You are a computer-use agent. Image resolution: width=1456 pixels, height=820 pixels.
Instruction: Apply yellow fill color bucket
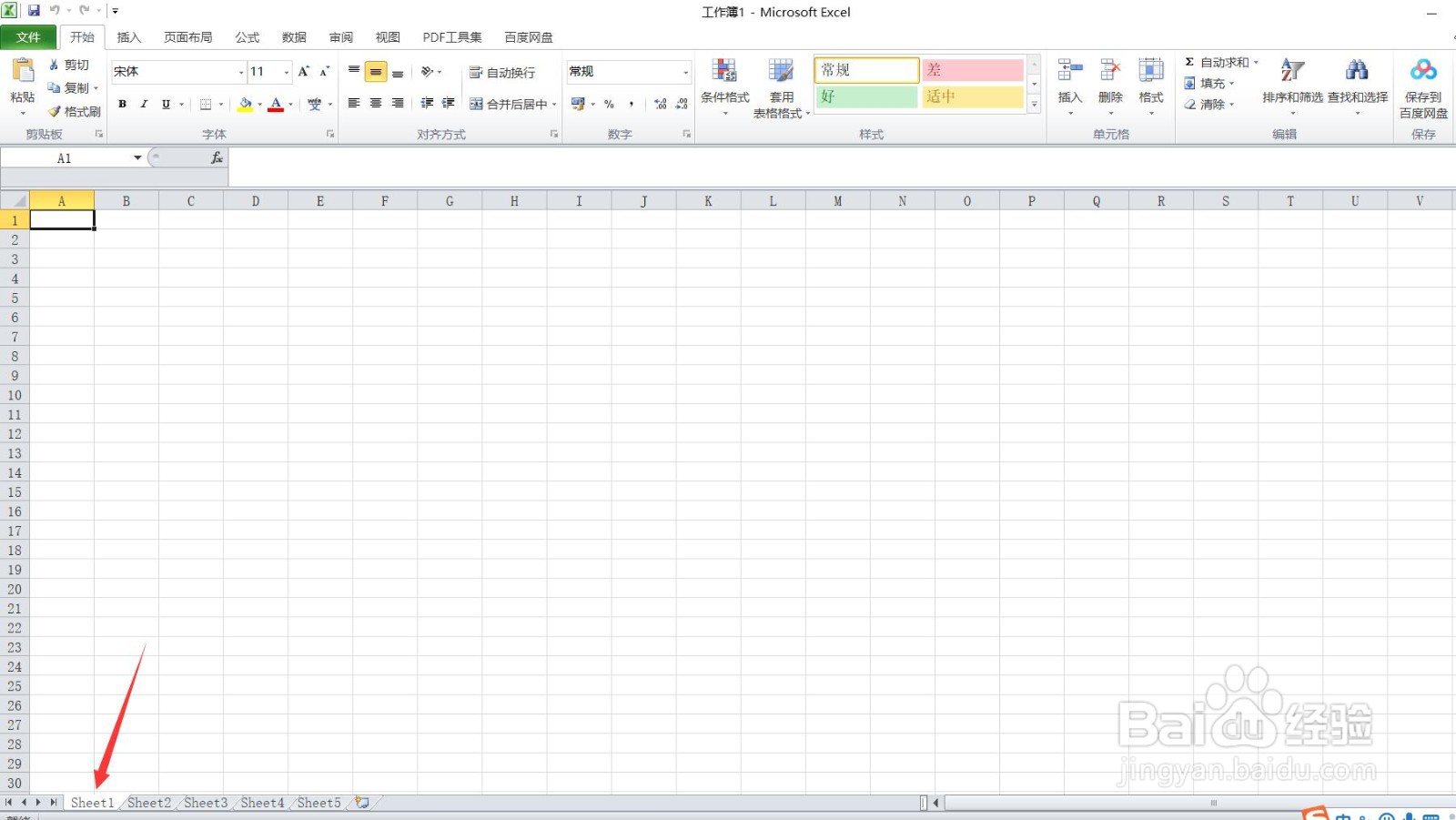[x=245, y=104]
